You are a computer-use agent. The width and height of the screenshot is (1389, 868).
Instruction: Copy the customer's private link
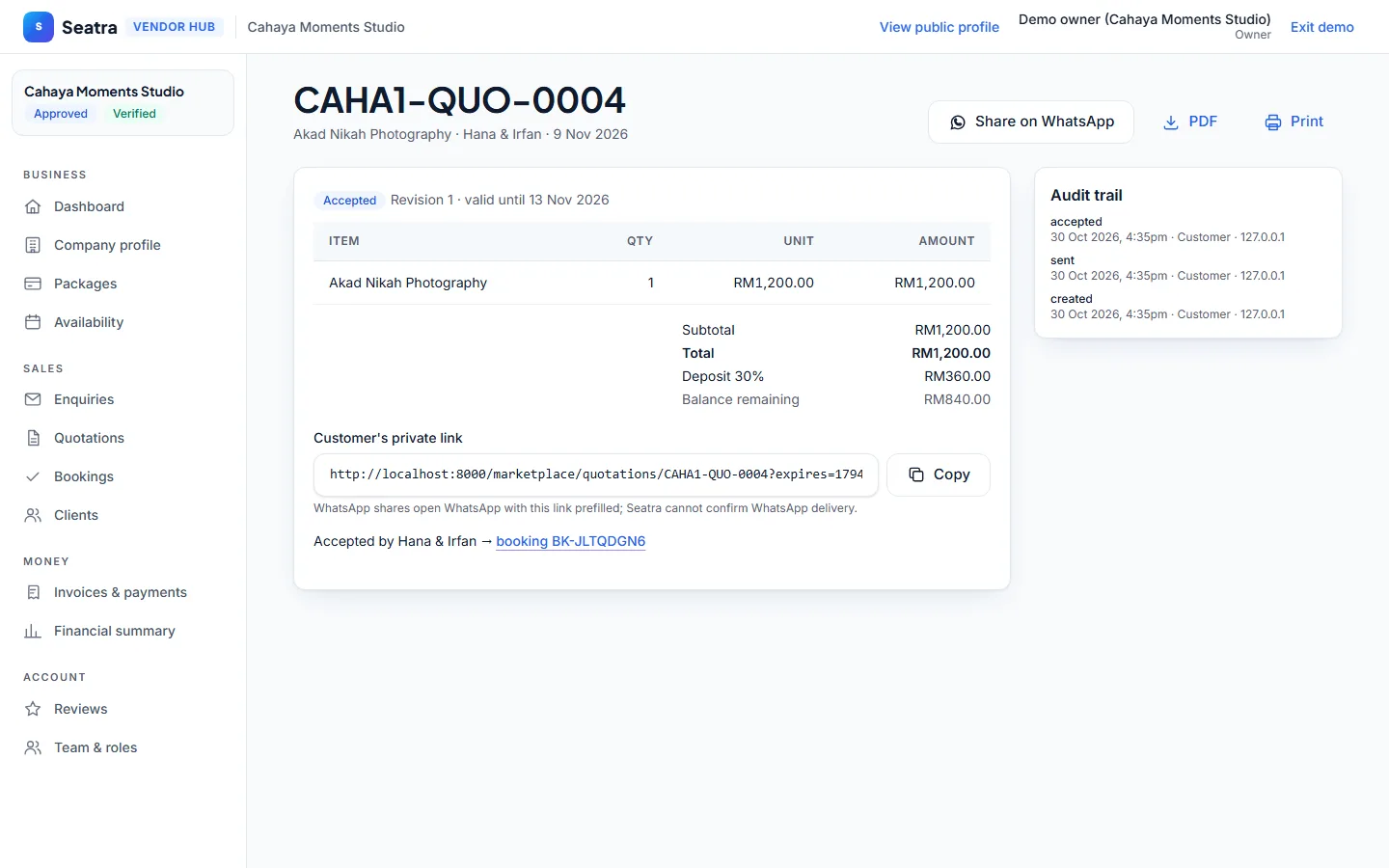pos(939,475)
